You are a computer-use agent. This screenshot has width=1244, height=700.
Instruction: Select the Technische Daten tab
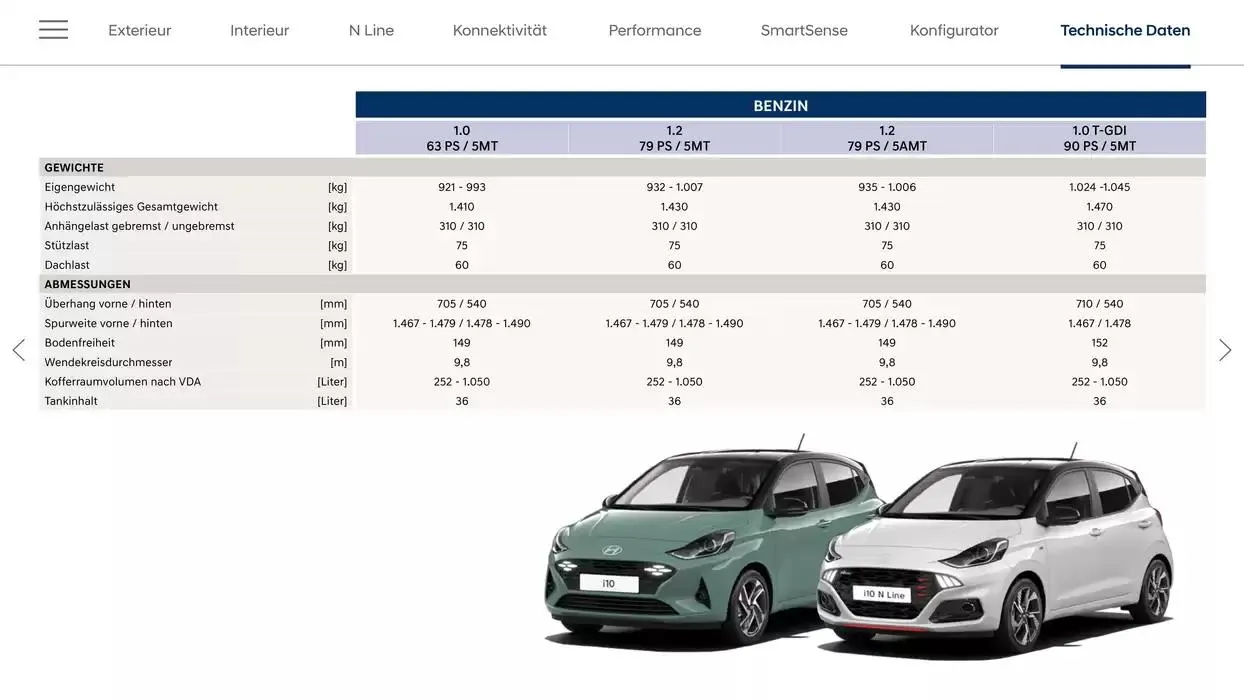[1124, 29]
